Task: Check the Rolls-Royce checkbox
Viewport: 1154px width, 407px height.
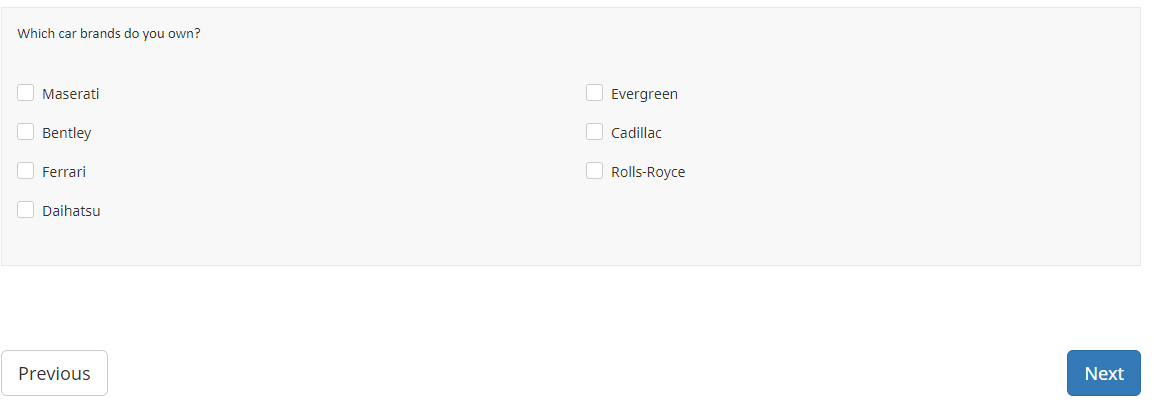Action: click(x=594, y=171)
